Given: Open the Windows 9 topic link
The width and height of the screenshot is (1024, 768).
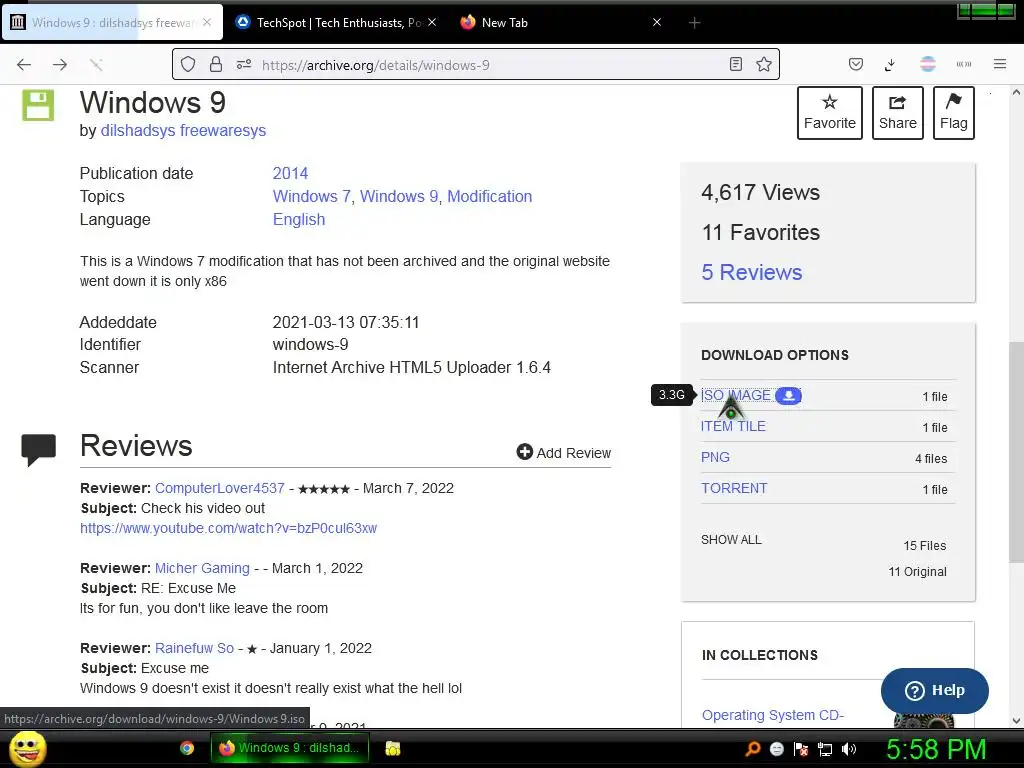Looking at the screenshot, I should click(x=399, y=196).
